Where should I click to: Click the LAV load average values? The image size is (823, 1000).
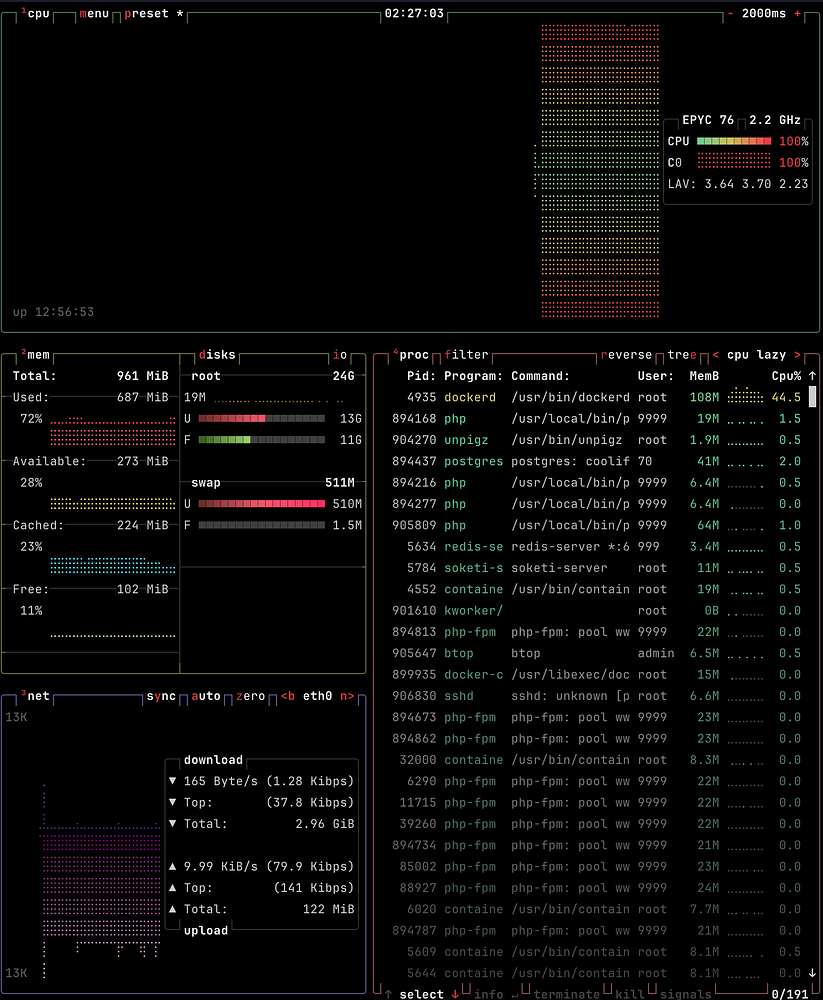756,184
